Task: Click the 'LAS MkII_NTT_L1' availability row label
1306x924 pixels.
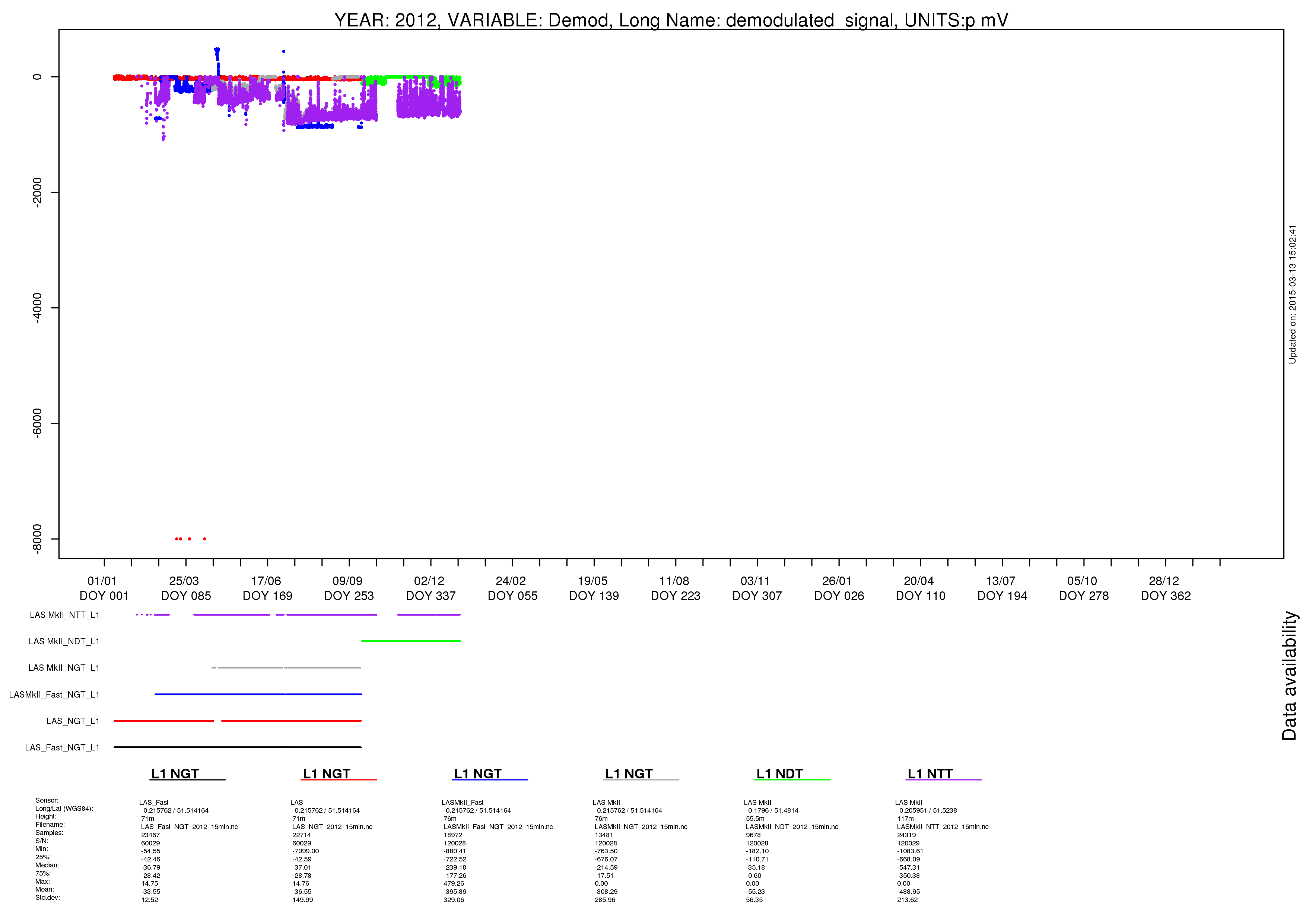Action: click(x=64, y=615)
